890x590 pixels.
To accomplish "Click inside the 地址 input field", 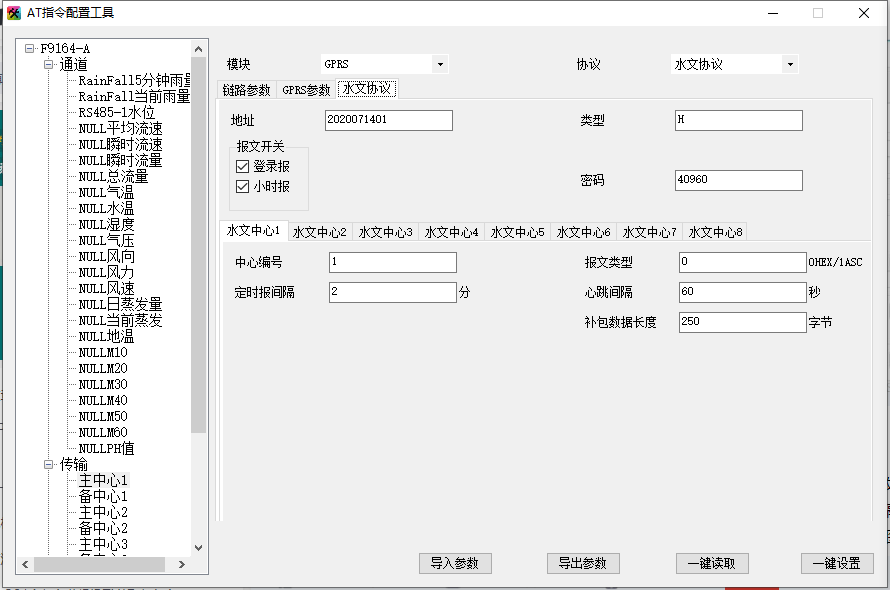I will [x=390, y=120].
